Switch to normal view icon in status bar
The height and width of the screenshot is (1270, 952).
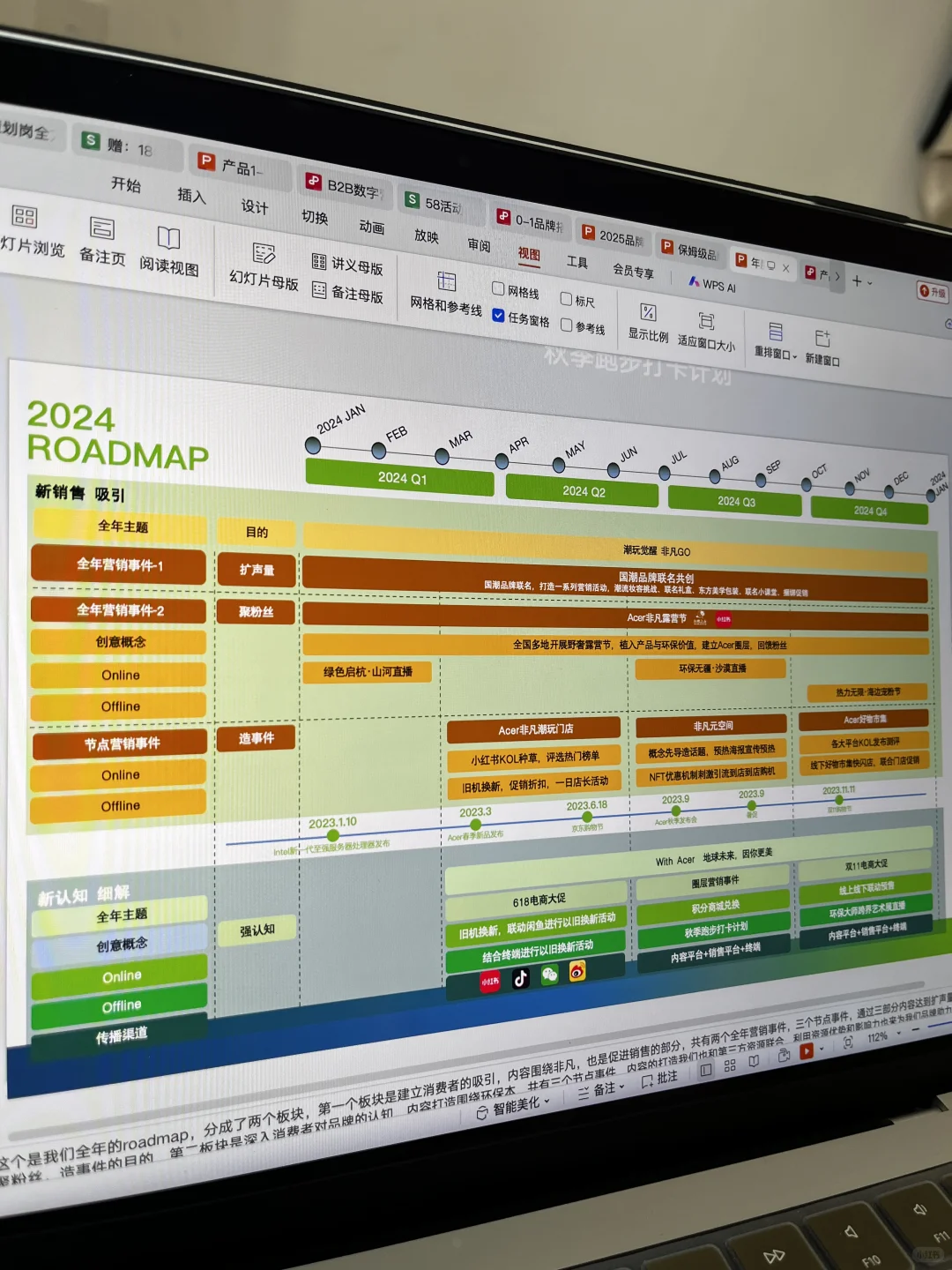click(x=705, y=1070)
